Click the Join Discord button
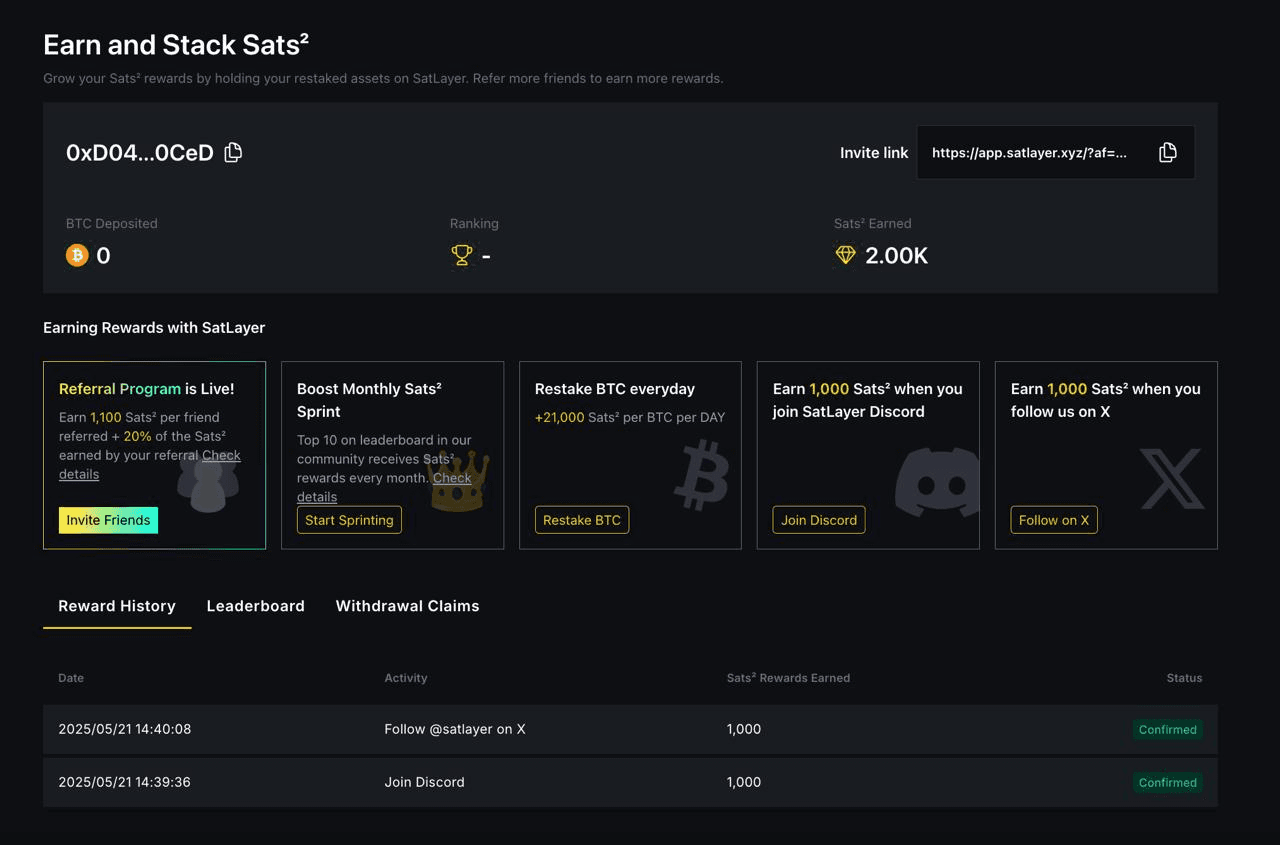 point(819,520)
